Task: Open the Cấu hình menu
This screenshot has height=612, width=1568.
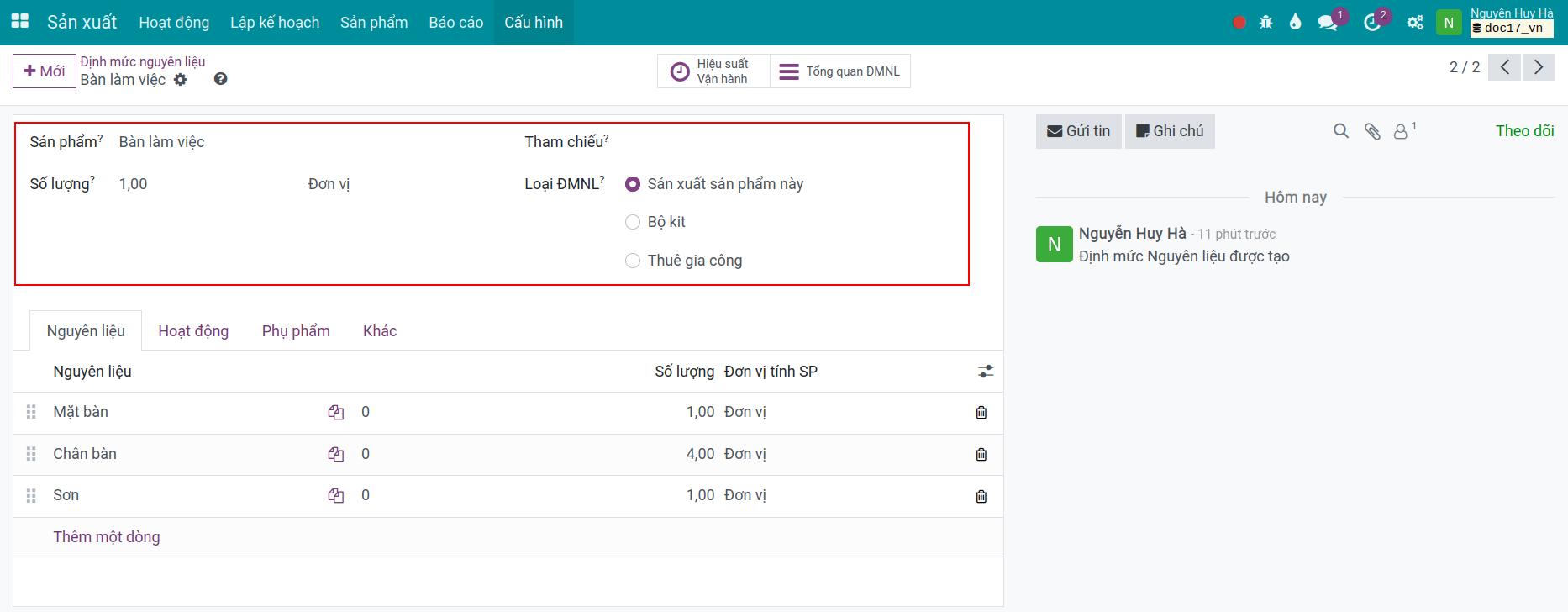Action: (534, 23)
